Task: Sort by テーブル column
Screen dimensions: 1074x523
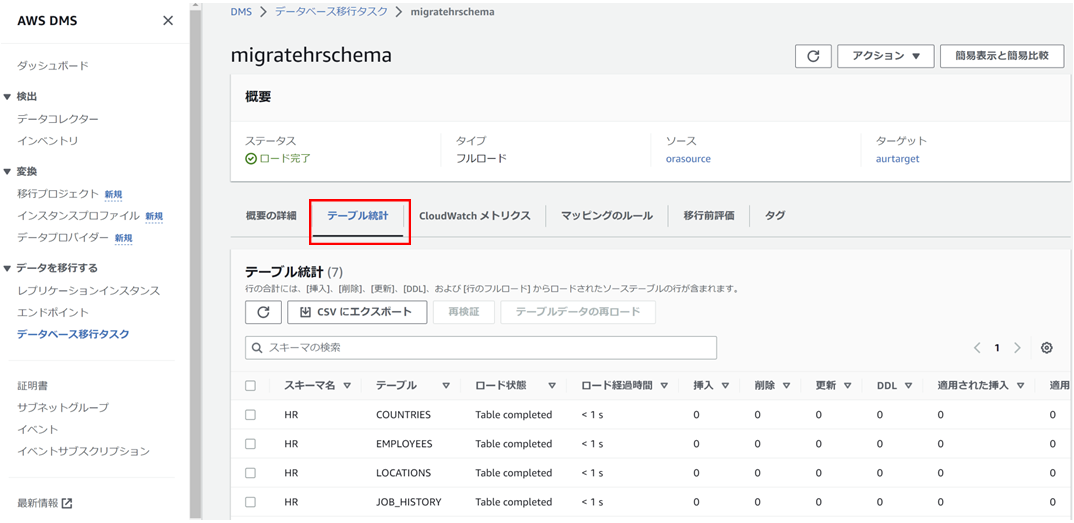Action: tap(446, 385)
